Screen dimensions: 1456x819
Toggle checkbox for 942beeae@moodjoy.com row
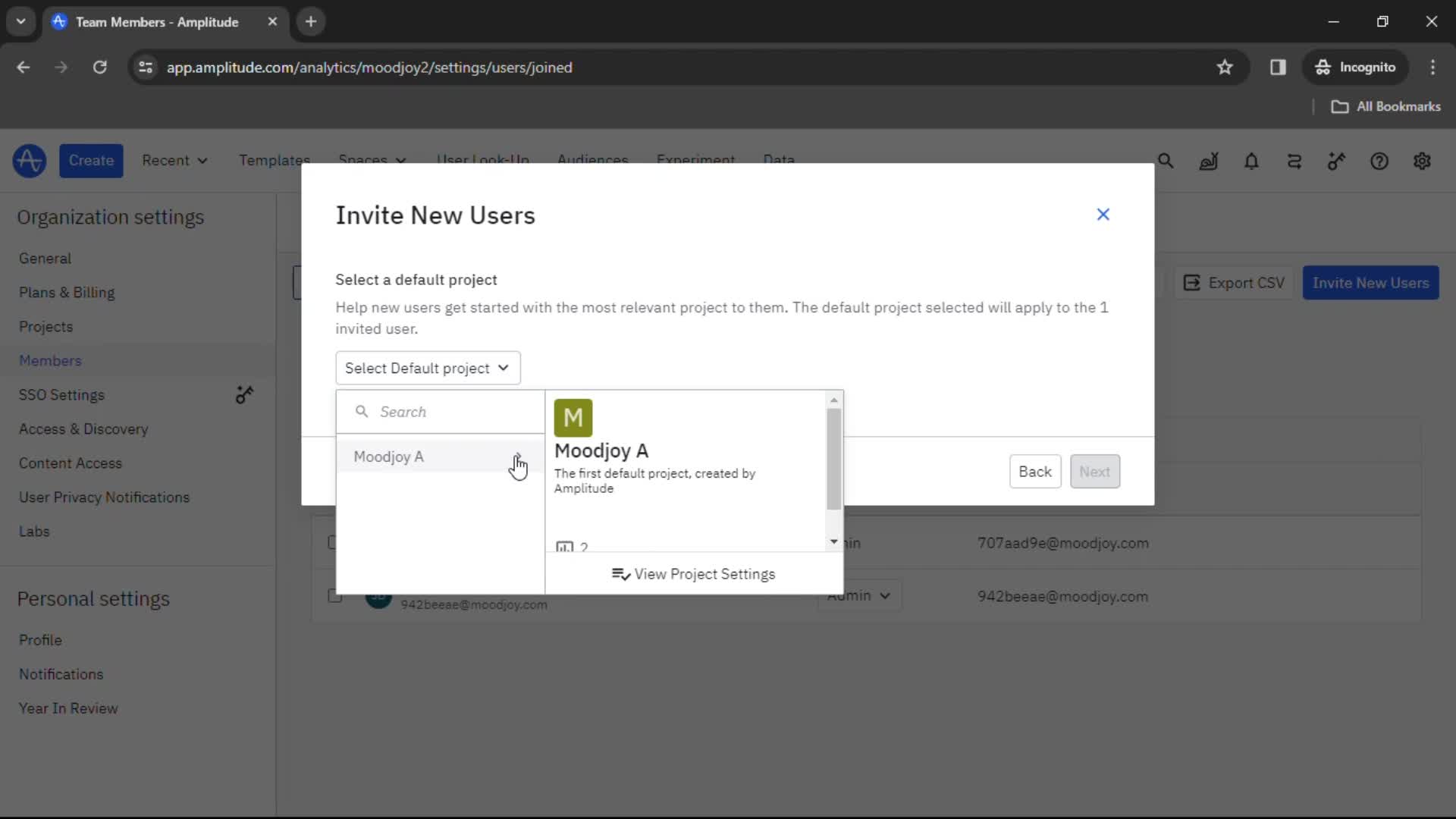334,596
